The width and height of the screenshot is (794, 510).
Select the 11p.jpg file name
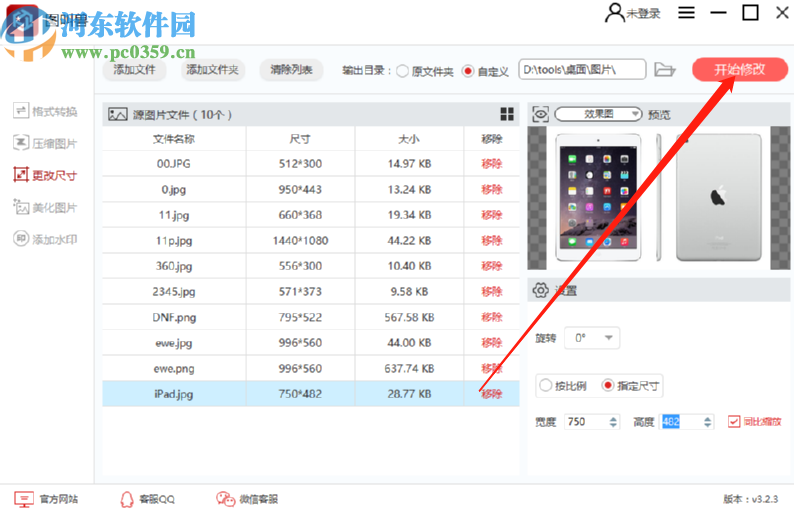(x=174, y=241)
